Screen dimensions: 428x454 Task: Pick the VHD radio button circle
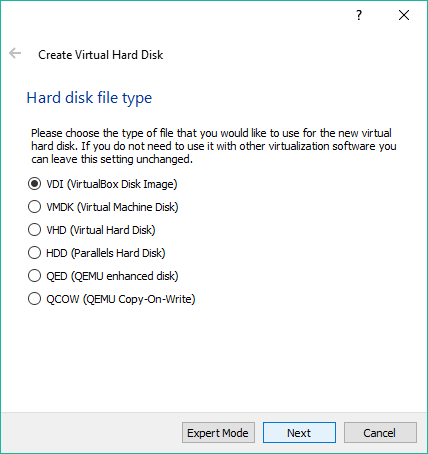pos(34,230)
